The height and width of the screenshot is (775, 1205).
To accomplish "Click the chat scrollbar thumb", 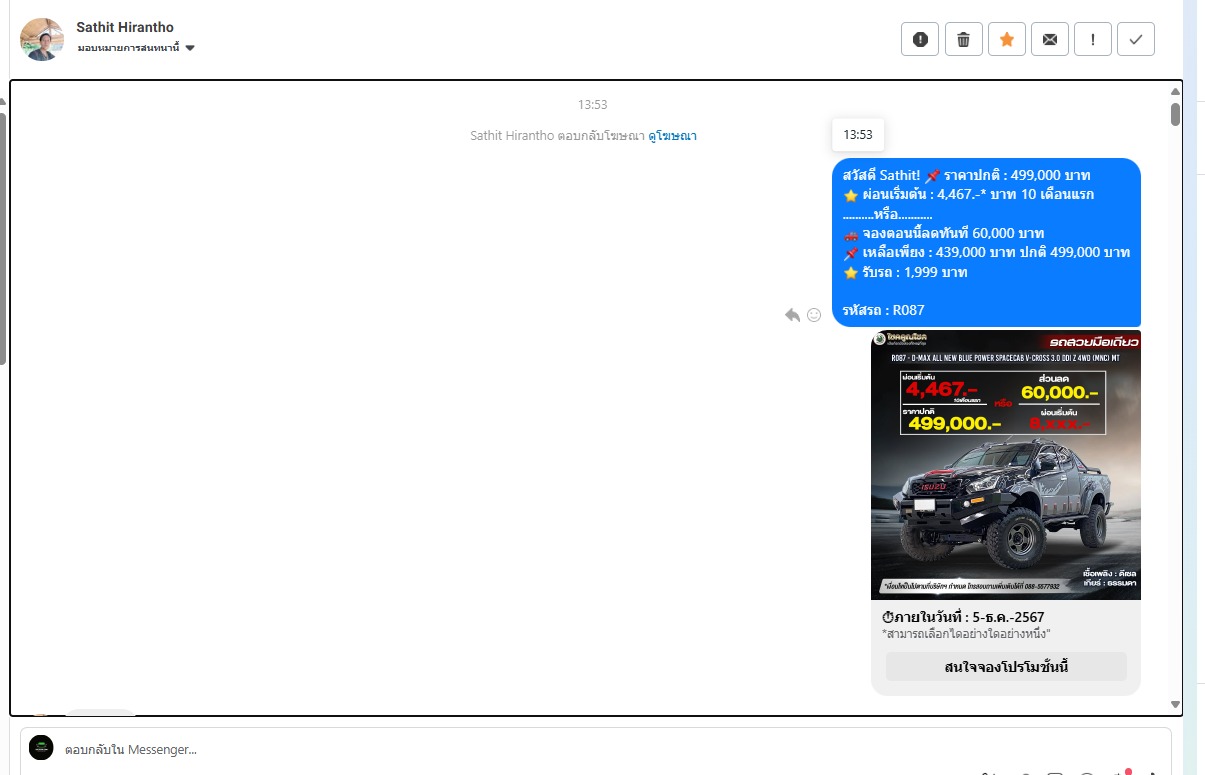I will [x=1175, y=114].
